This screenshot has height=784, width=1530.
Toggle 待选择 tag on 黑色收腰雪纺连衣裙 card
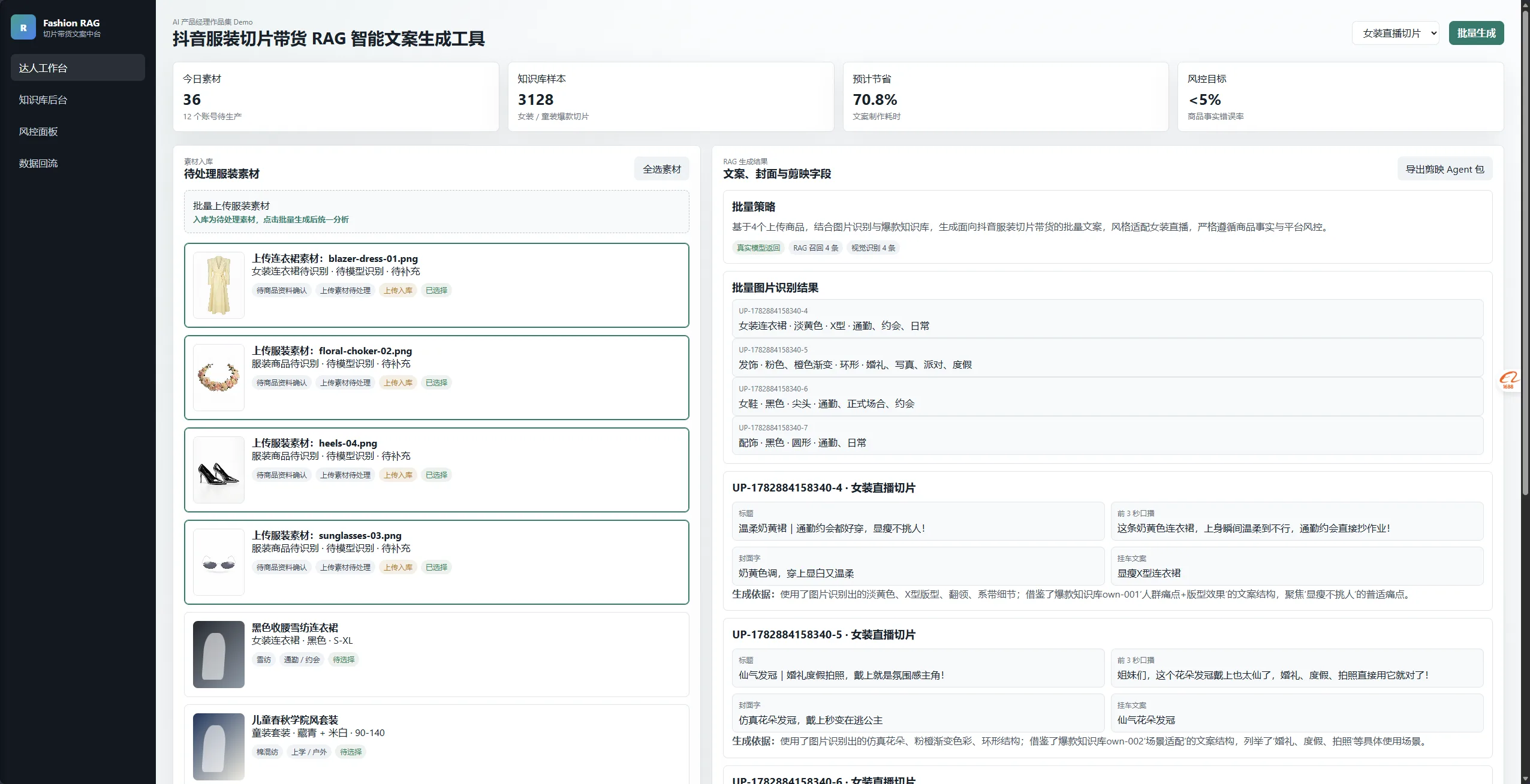pyautogui.click(x=344, y=659)
